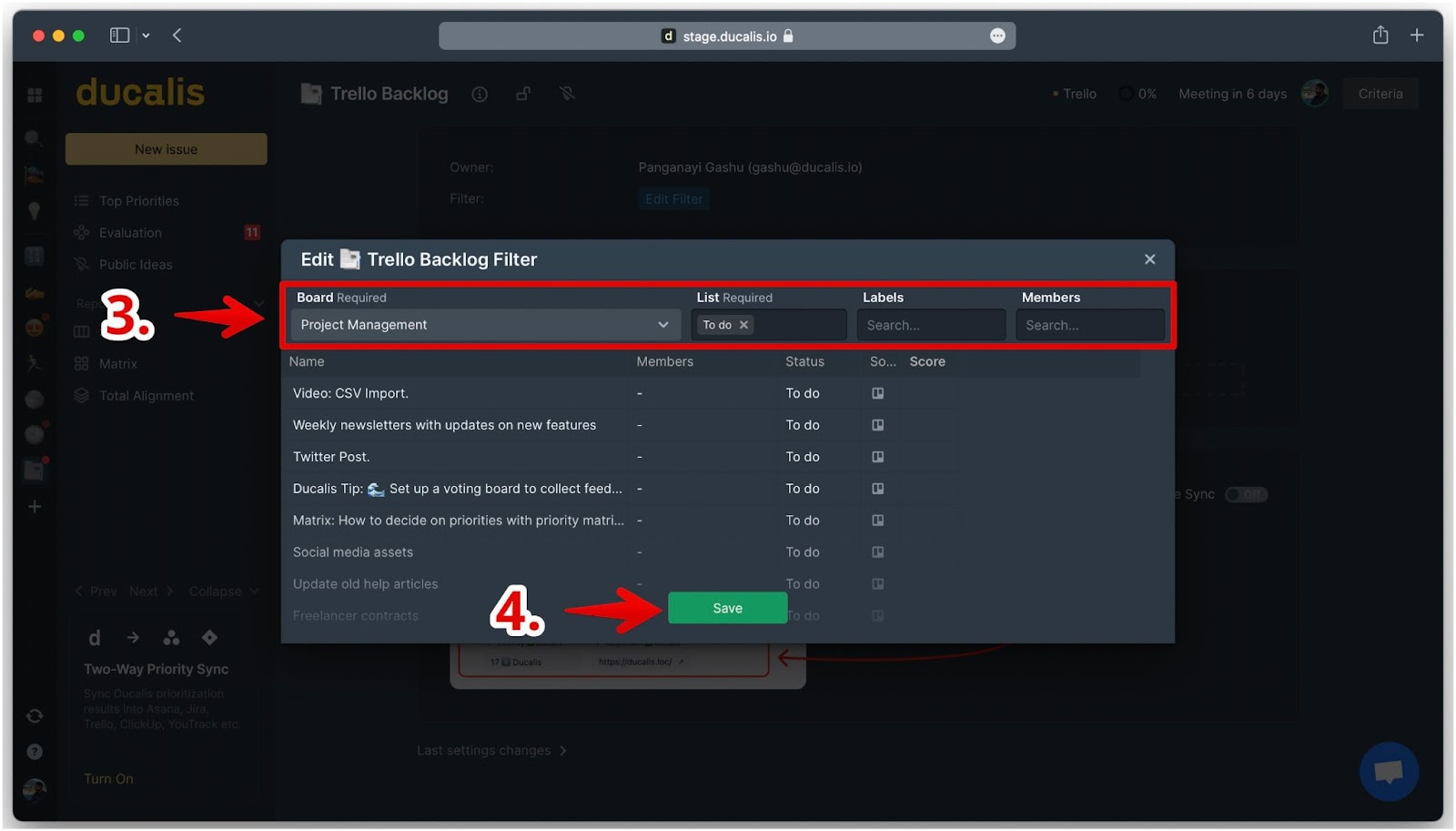Click Trello source icon for Update old help articles
The height and width of the screenshot is (831, 1456).
click(x=877, y=584)
